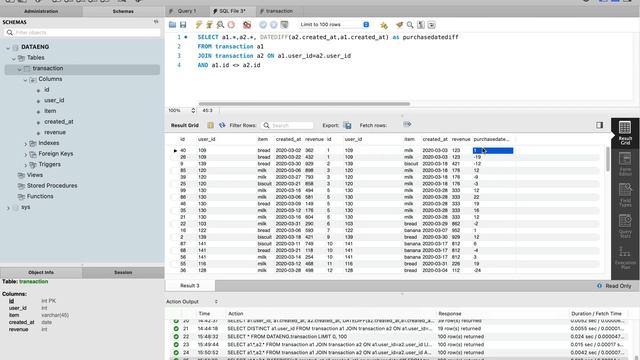The height and width of the screenshot is (360, 640).
Task: Stop the running query icon
Action: point(231,25)
